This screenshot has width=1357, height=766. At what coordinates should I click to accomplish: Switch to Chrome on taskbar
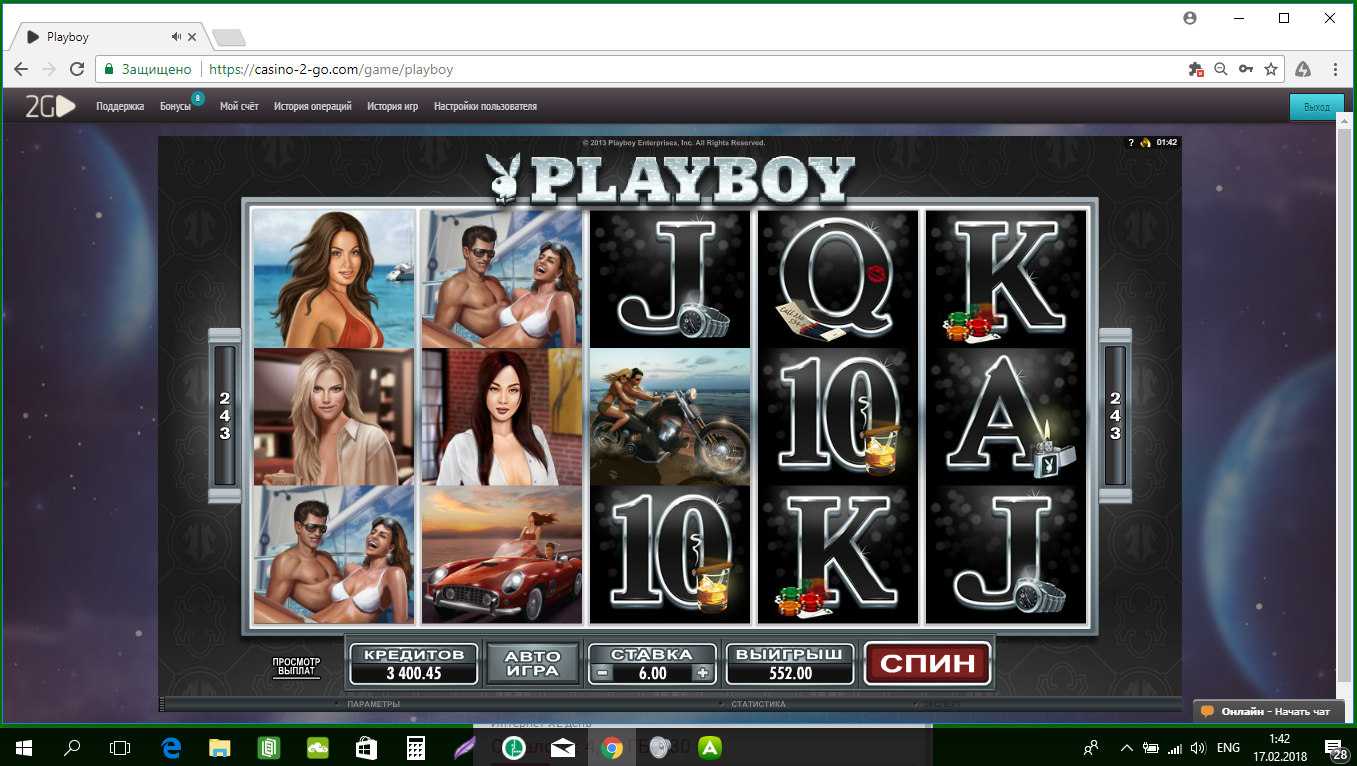612,746
